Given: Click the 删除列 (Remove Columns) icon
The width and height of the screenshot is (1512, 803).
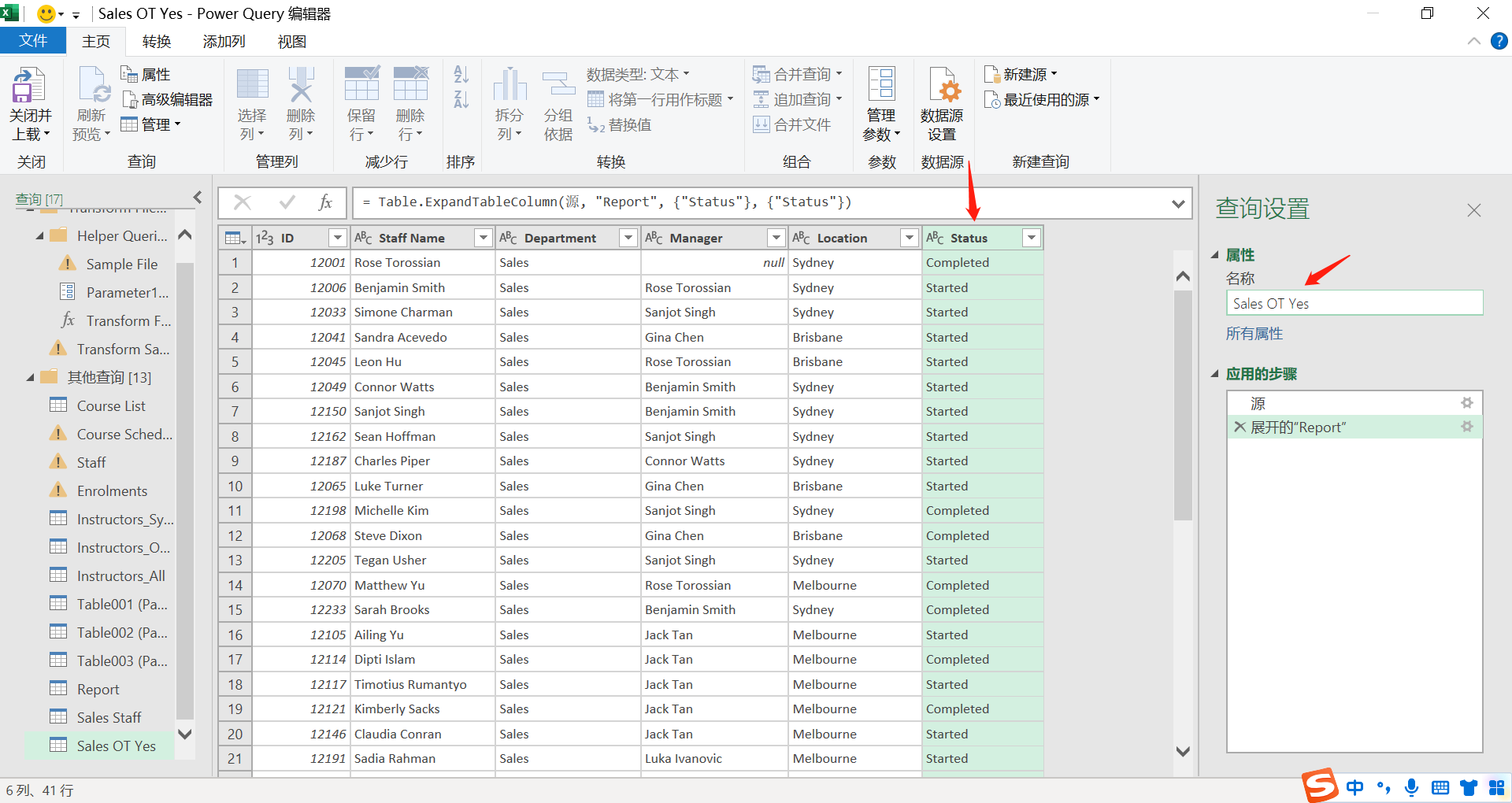Looking at the screenshot, I should (x=301, y=102).
